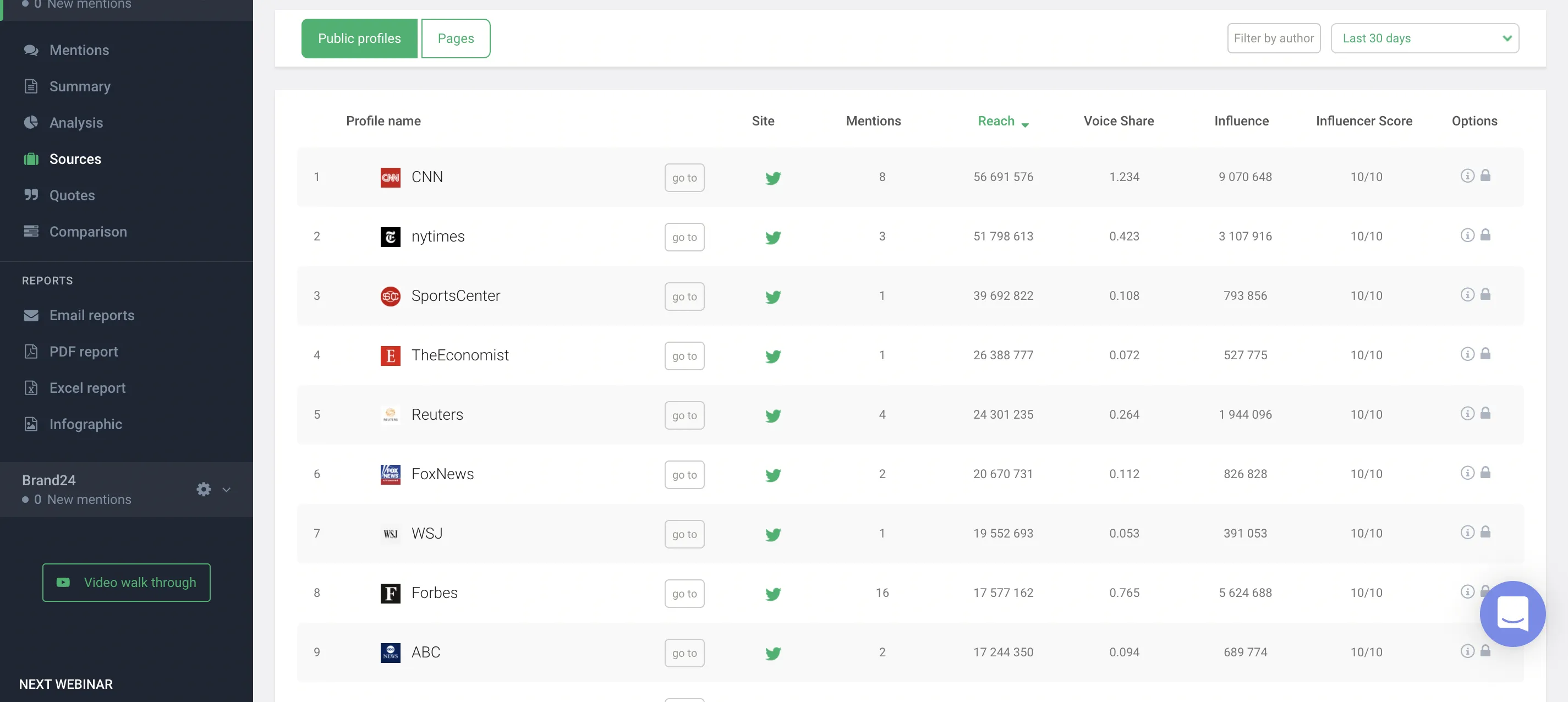Click the ABC profile logo

pyautogui.click(x=390, y=652)
